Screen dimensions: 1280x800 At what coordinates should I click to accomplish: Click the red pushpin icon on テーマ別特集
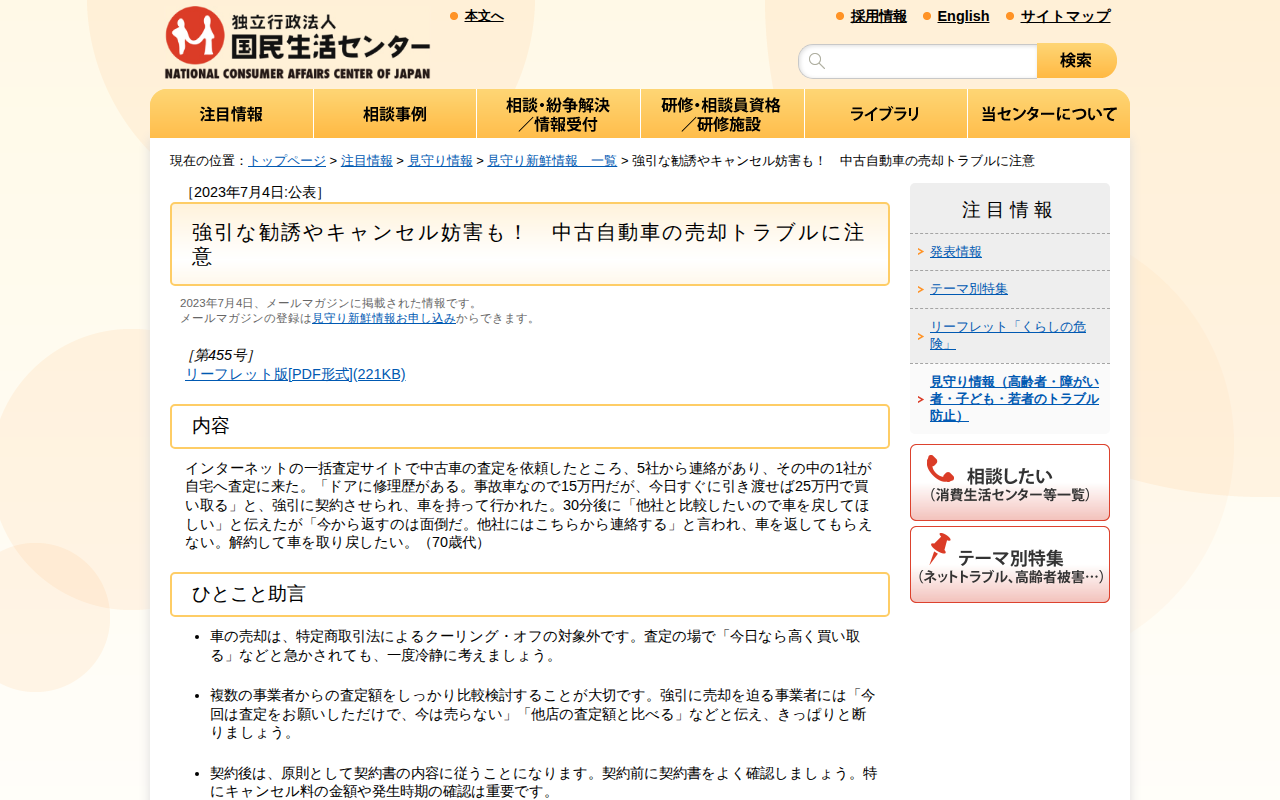pyautogui.click(x=939, y=548)
